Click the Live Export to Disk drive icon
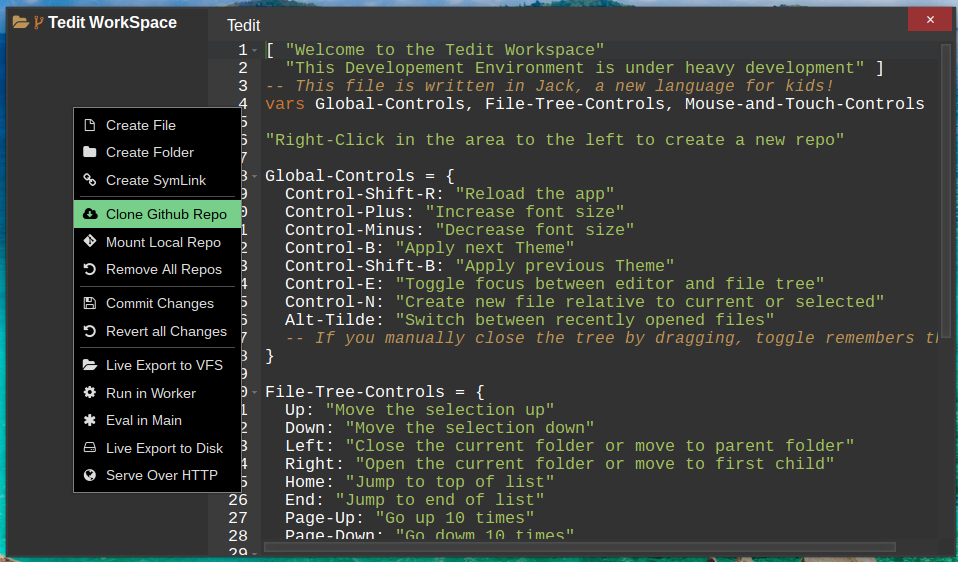This screenshot has height=562, width=958. coord(90,448)
